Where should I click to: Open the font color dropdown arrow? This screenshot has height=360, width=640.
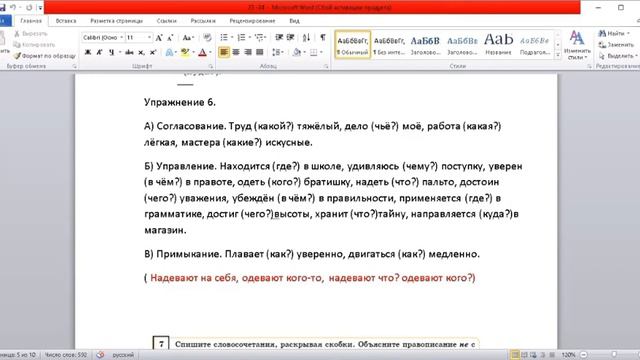(210, 52)
